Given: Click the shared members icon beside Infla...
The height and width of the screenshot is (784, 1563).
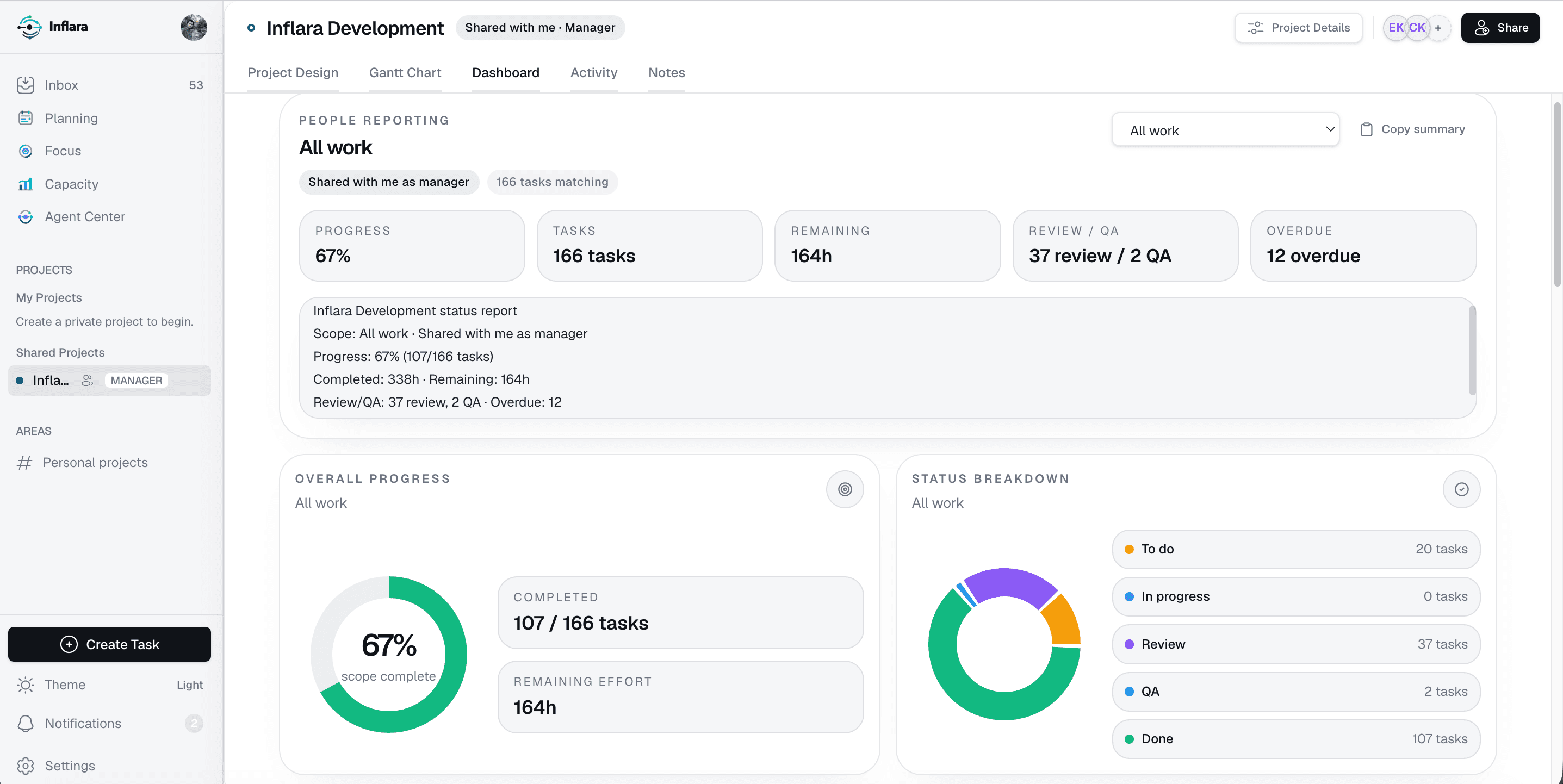Looking at the screenshot, I should pyautogui.click(x=88, y=381).
